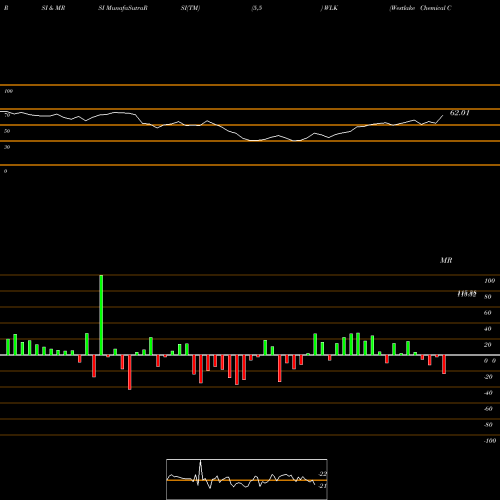This screenshot has height=500, width=500.
Task: Click the 21 label in mini chart
Action: point(323,486)
